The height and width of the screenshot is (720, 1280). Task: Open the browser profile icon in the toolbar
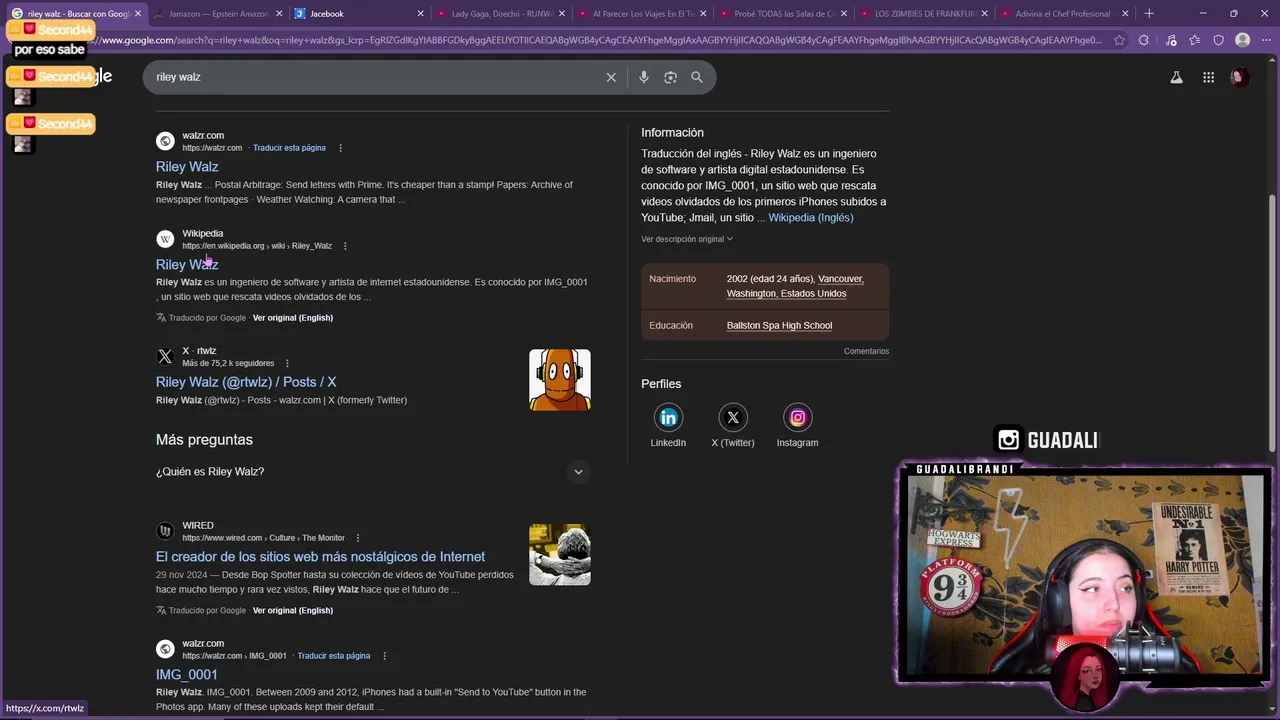[1242, 40]
